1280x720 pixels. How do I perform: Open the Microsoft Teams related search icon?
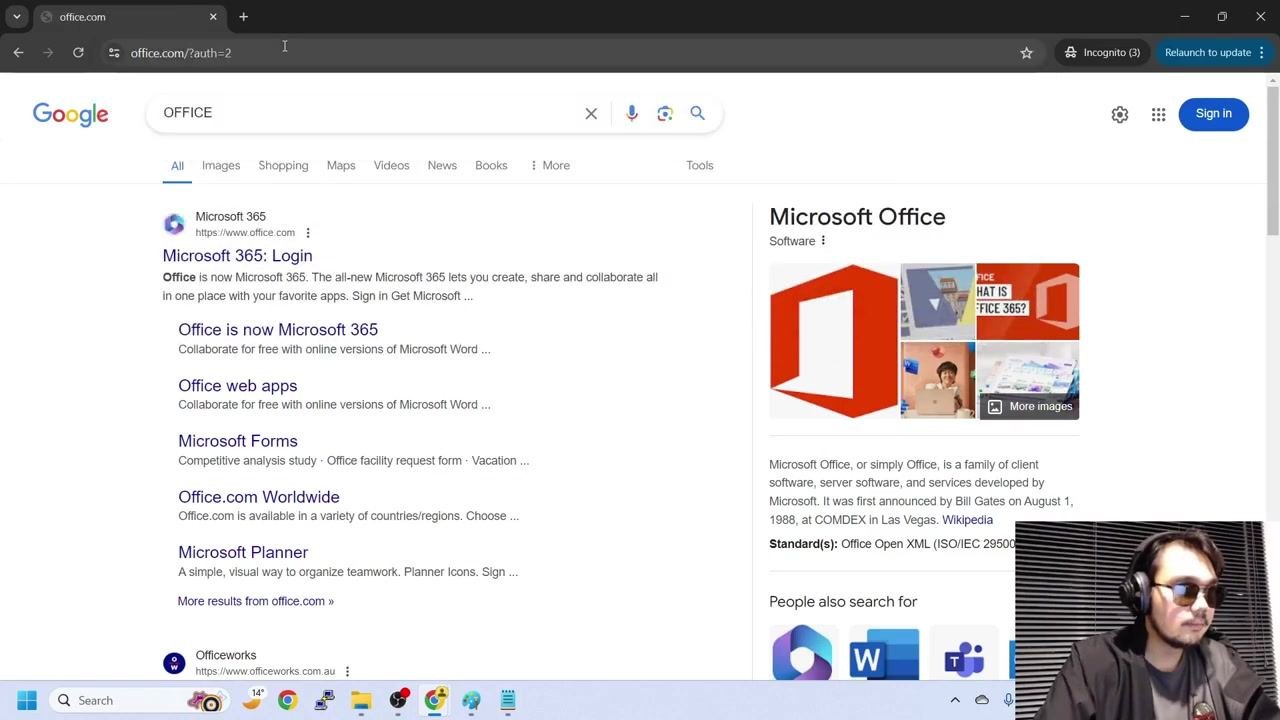(964, 653)
